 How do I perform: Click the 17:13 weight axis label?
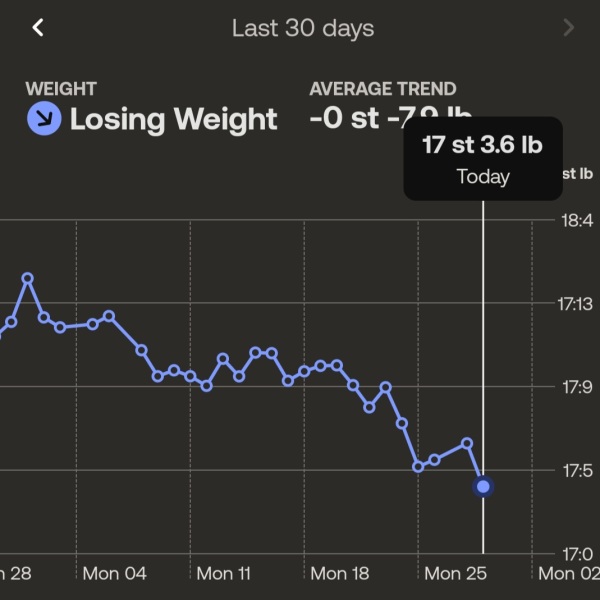[x=576, y=303]
